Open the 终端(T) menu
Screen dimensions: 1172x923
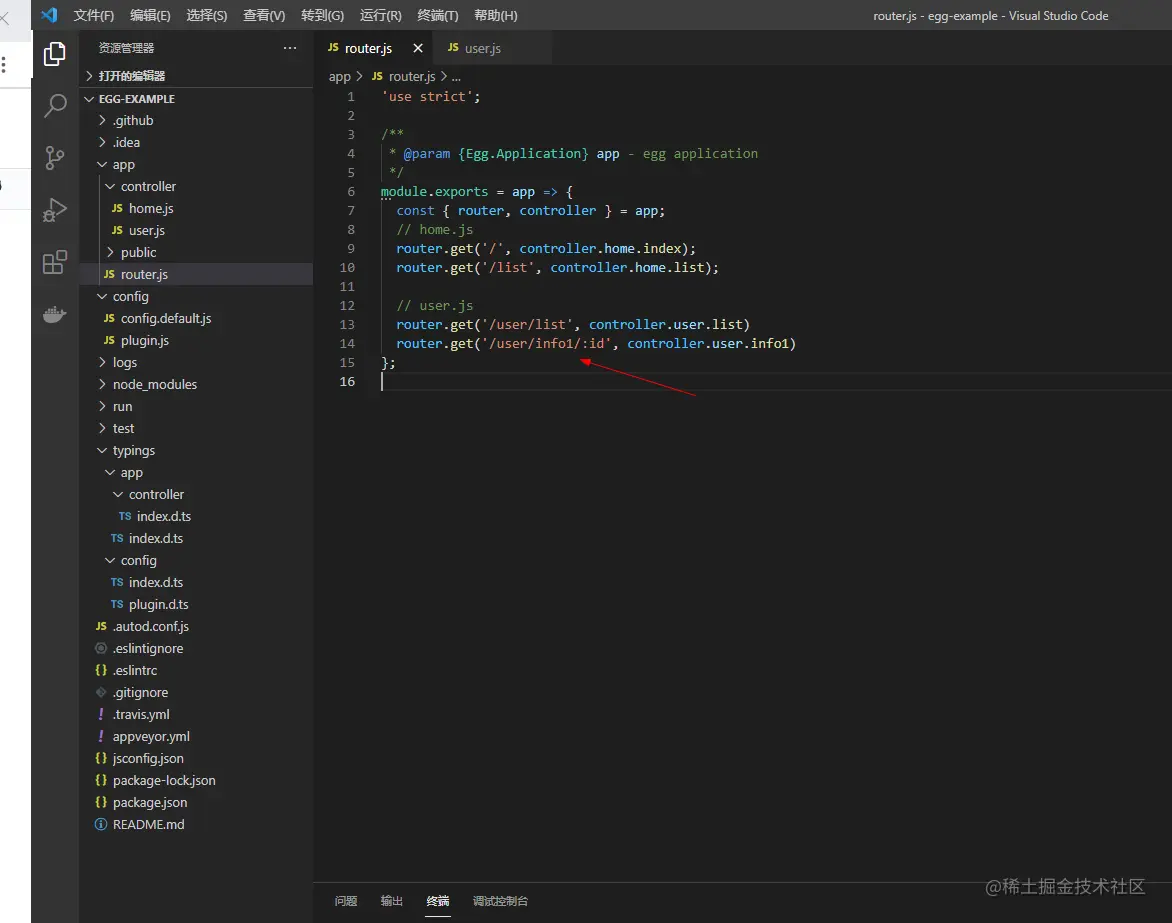click(x=437, y=16)
